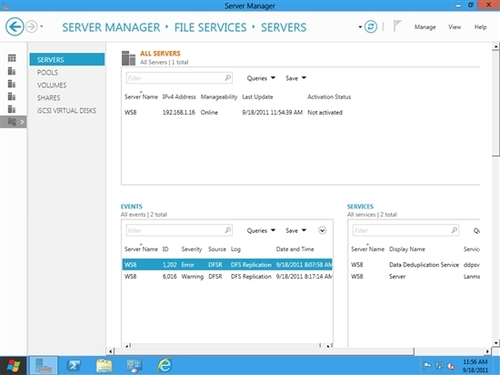
Task: Open the notifications flag
Action: (397, 26)
